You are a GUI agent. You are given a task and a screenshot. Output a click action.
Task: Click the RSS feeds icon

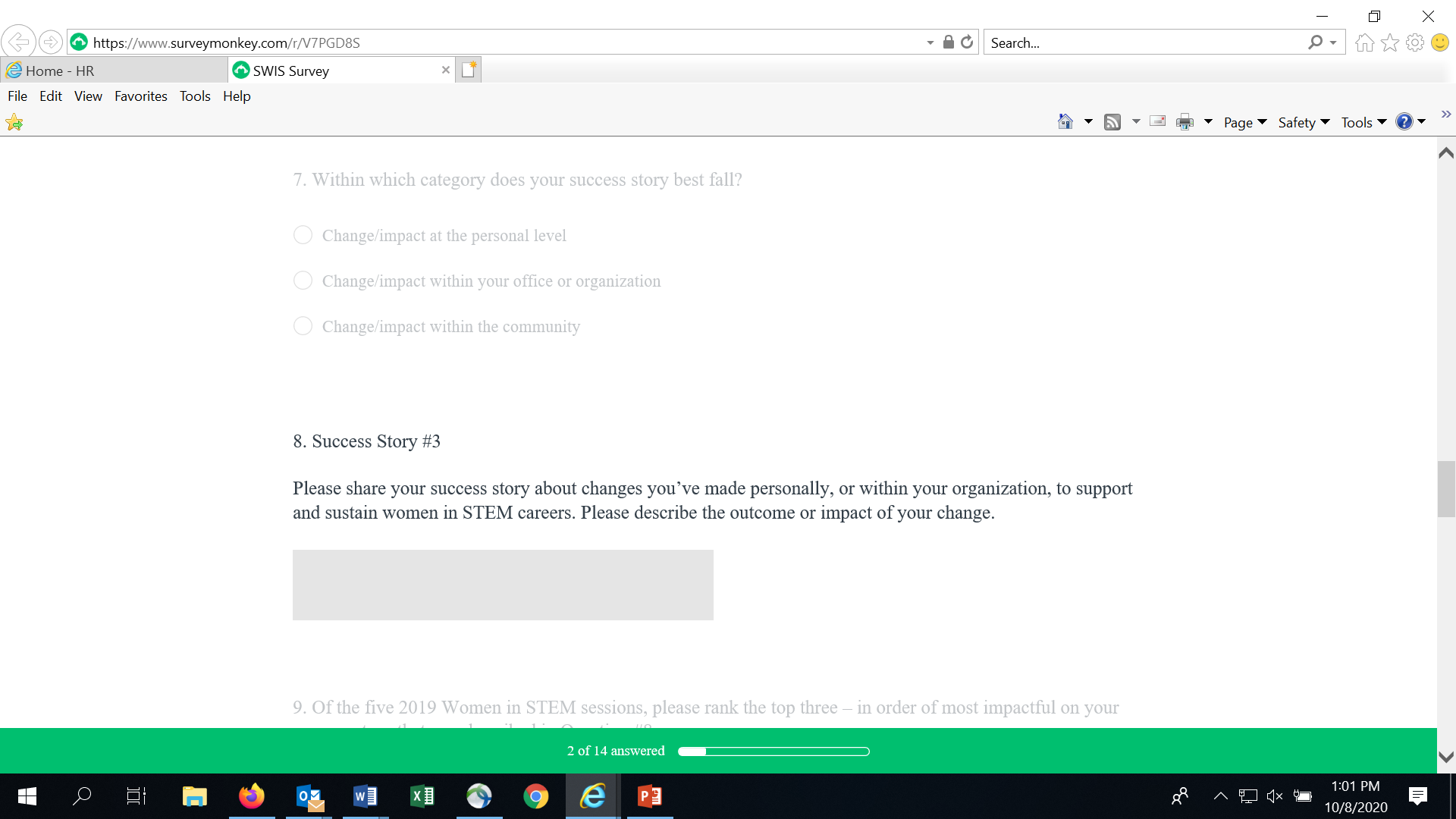click(1112, 122)
